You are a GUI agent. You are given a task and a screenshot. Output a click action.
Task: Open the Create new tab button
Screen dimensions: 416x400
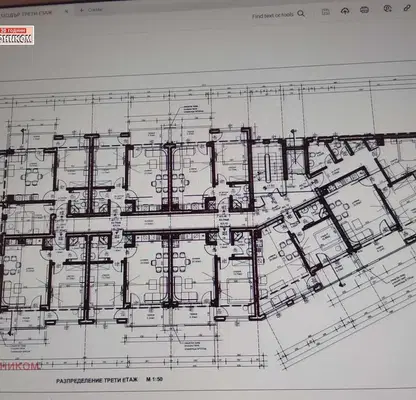point(92,10)
